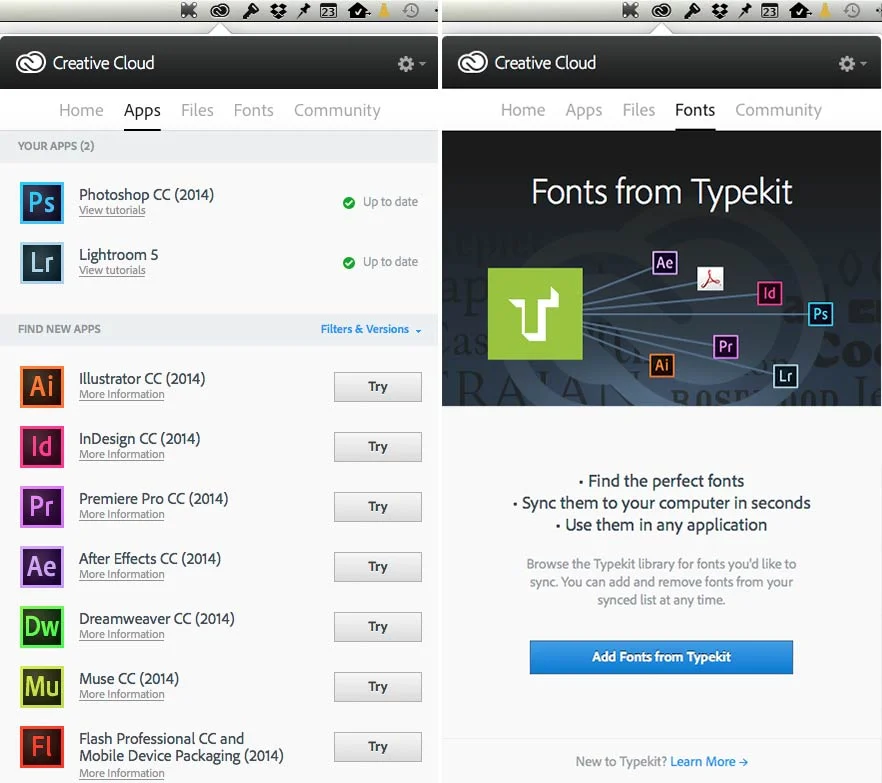The height and width of the screenshot is (783, 882).
Task: Switch to the Home tab in the Fonts panel
Action: point(523,110)
